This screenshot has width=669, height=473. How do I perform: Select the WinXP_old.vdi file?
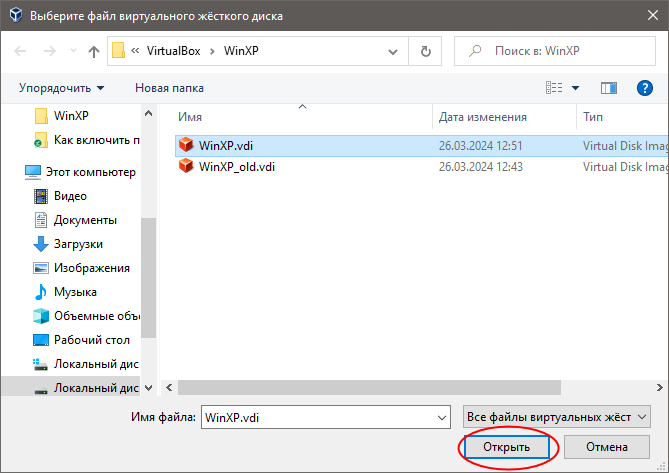[236, 167]
